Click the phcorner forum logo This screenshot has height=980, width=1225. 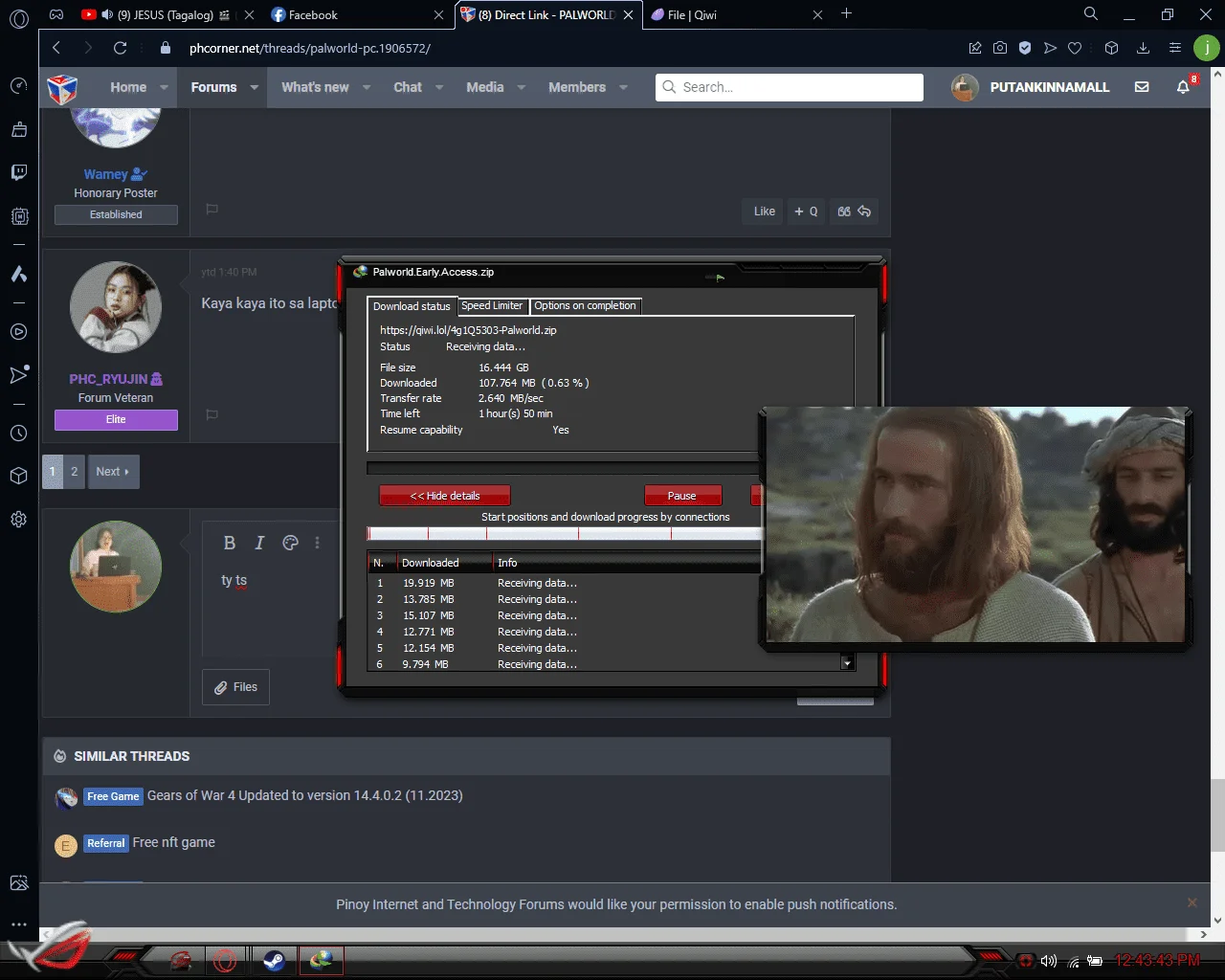coord(62,89)
